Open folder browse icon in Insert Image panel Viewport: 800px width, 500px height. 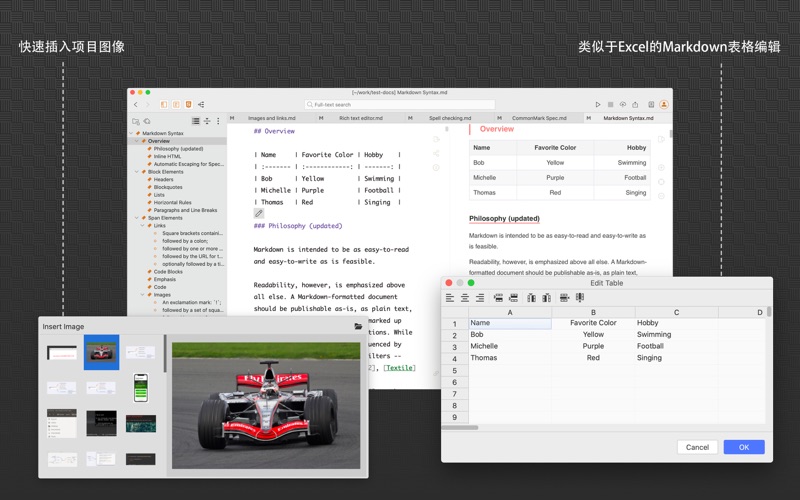pyautogui.click(x=358, y=326)
